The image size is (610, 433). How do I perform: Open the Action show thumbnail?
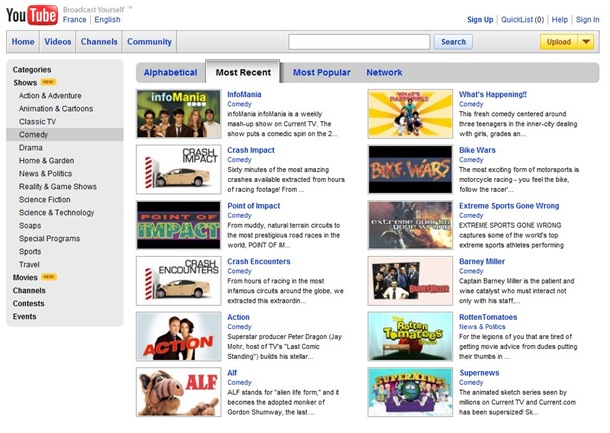coord(179,337)
